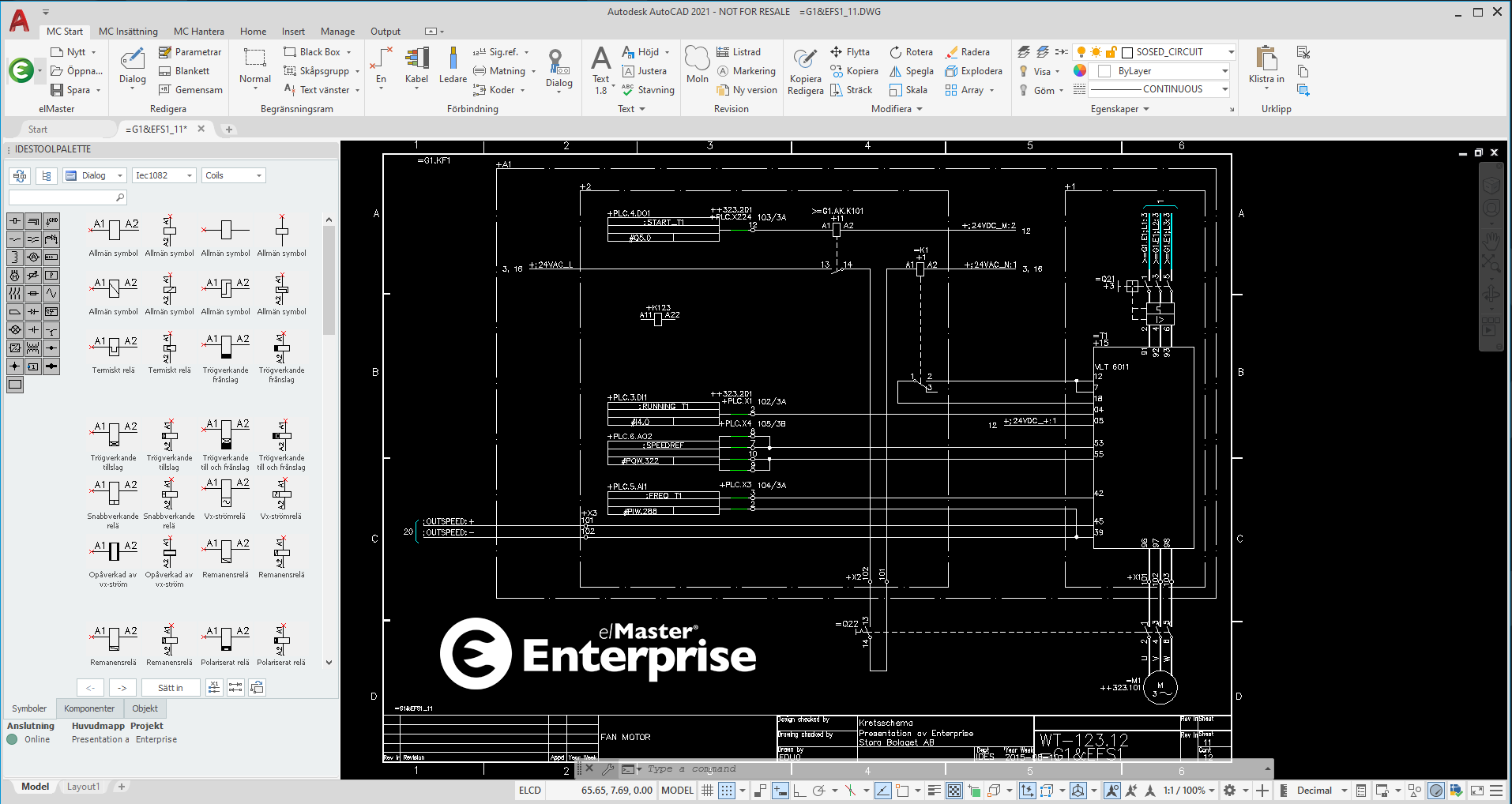Image resolution: width=1512 pixels, height=804 pixels.
Task: Click the Listrad revision tool
Action: click(739, 52)
